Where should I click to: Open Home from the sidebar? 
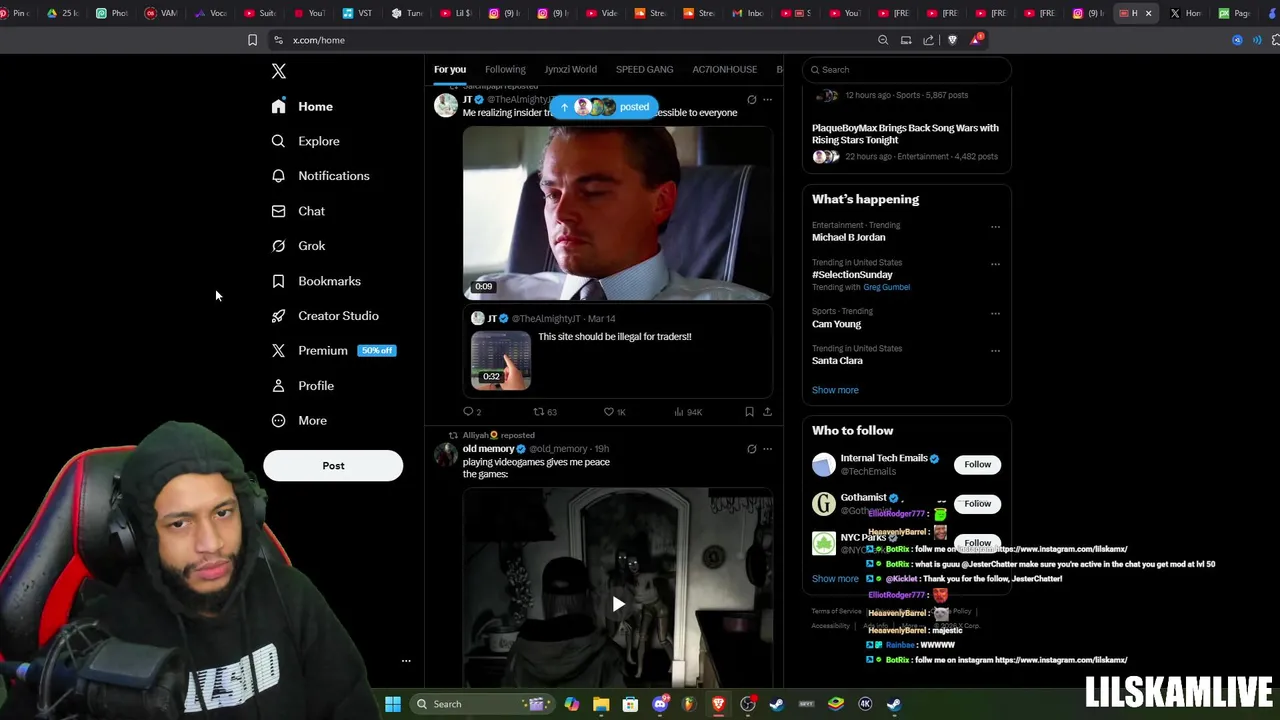pos(303,106)
